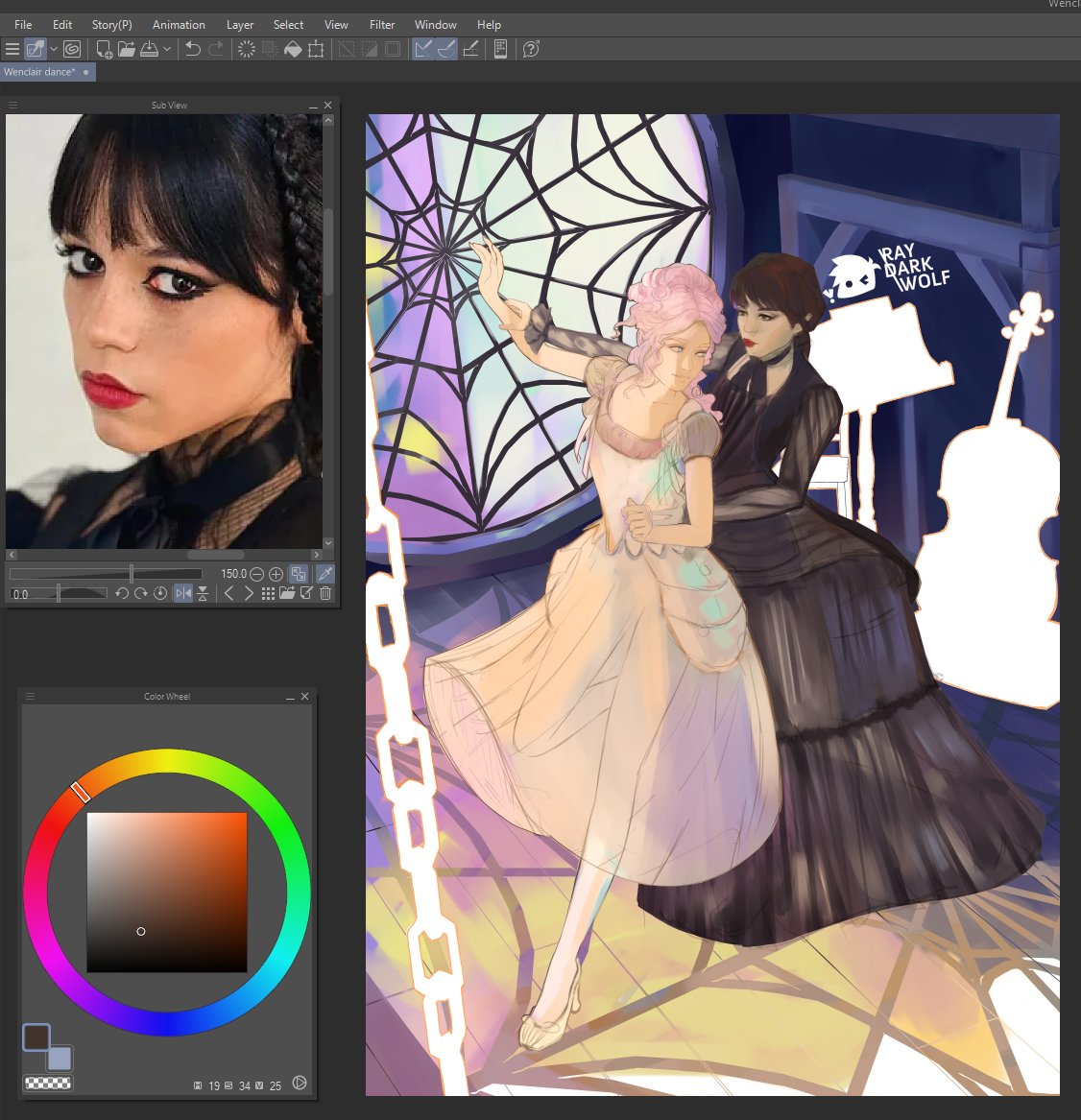
Task: Delete the current Sub View image
Action: click(x=325, y=593)
